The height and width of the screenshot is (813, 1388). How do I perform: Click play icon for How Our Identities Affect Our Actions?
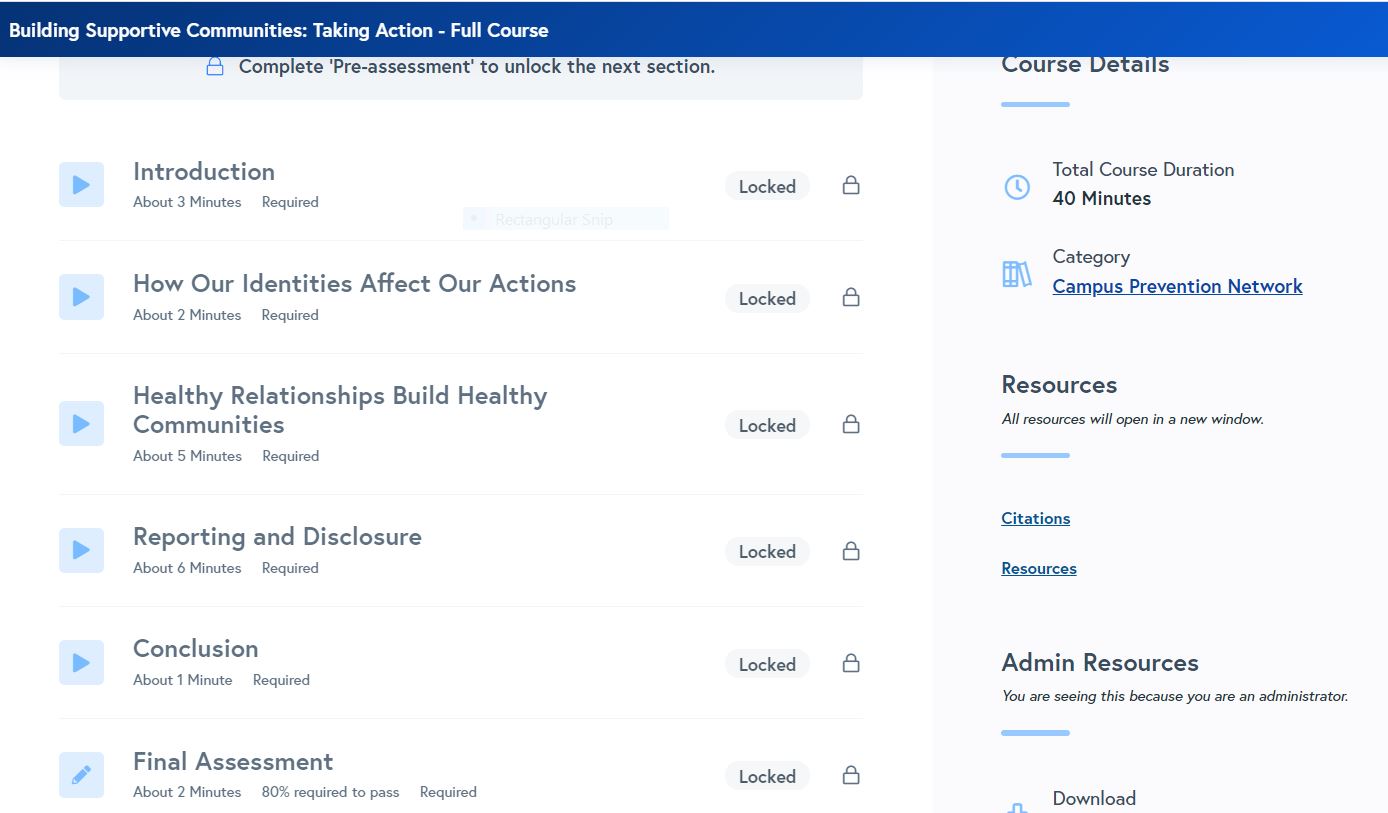tap(81, 297)
